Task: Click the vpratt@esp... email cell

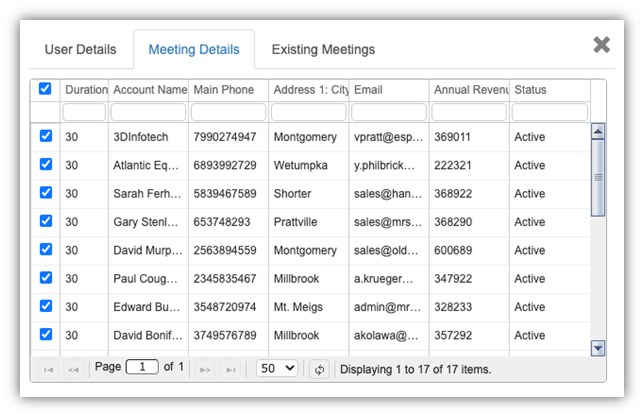Action: coord(388,137)
